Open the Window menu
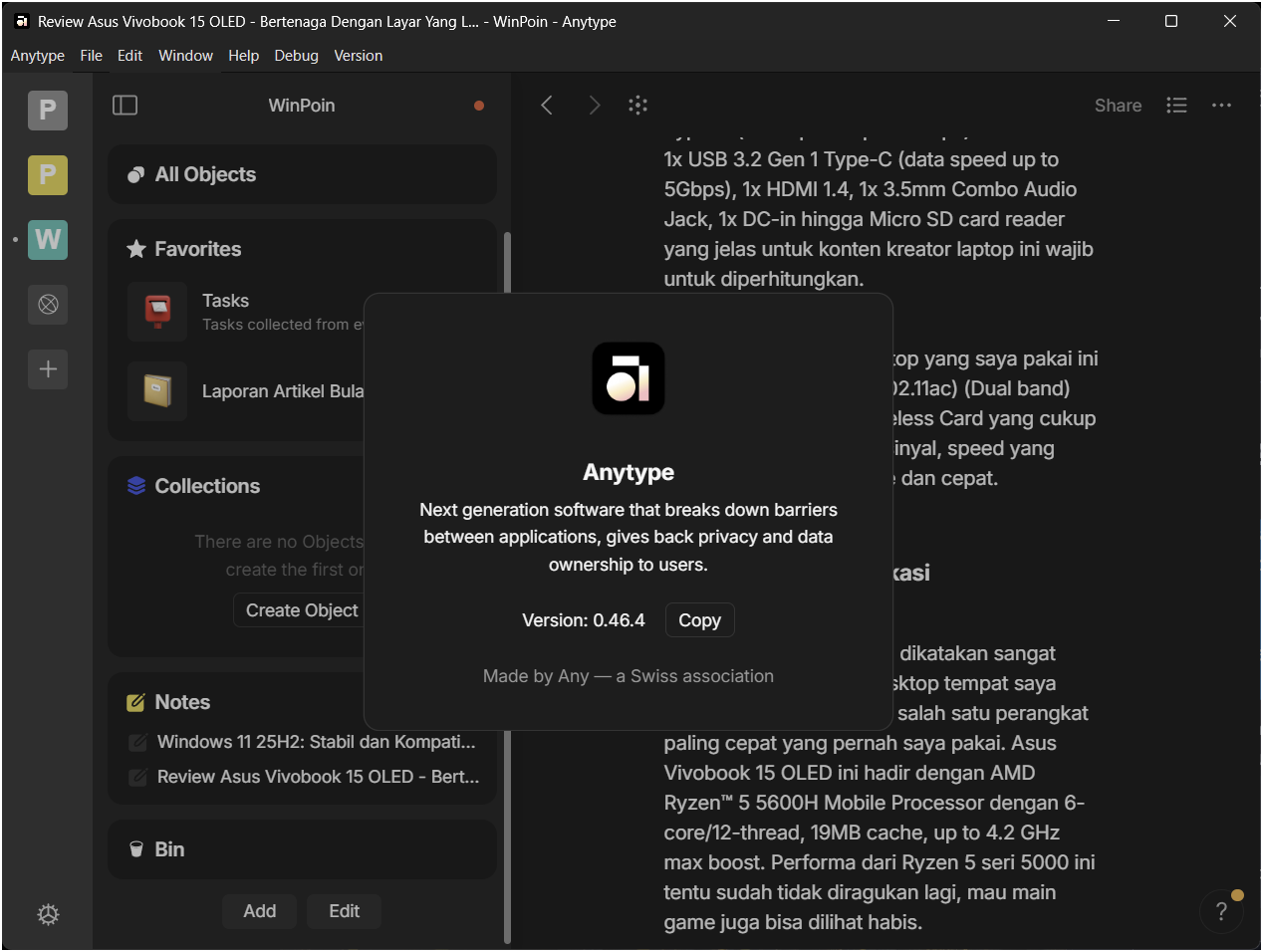Image resolution: width=1263 pixels, height=952 pixels. [186, 56]
